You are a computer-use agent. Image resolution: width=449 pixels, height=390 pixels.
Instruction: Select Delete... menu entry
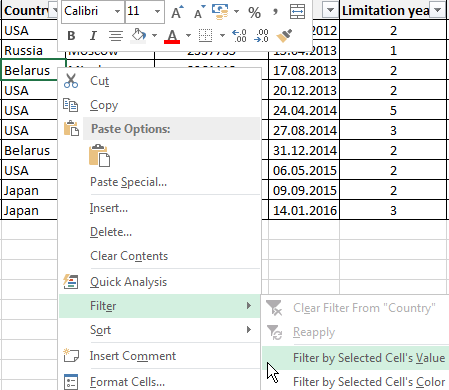pyautogui.click(x=159, y=232)
